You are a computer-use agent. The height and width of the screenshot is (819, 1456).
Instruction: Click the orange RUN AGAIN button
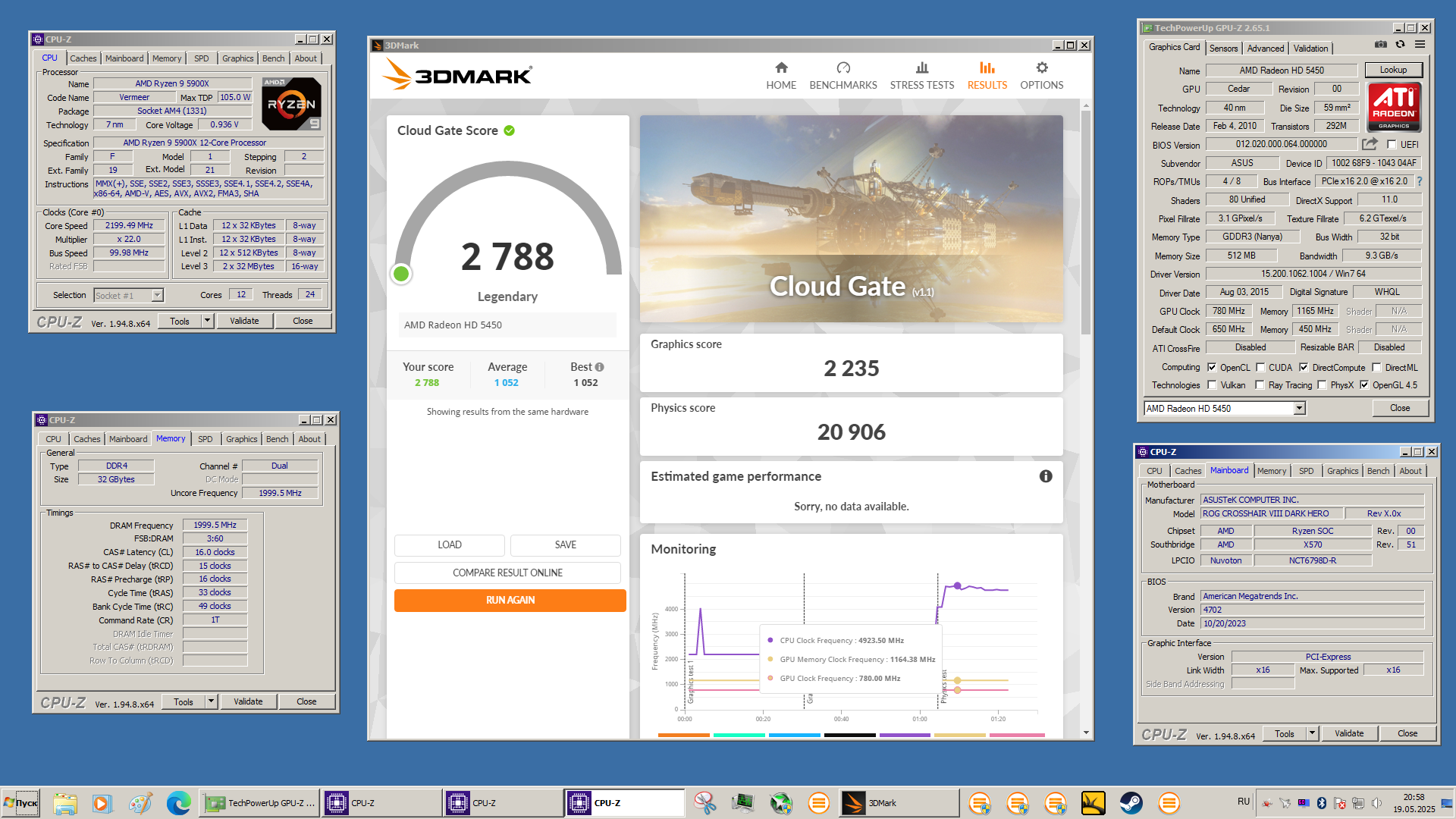[x=510, y=600]
